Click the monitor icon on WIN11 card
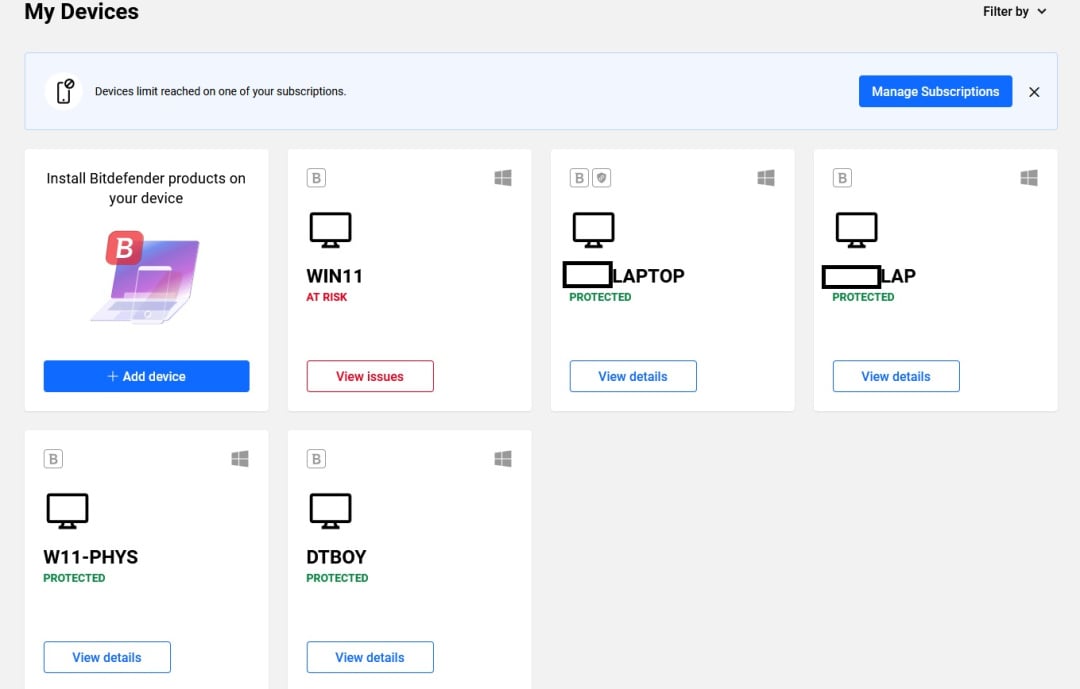1080x689 pixels. [331, 230]
